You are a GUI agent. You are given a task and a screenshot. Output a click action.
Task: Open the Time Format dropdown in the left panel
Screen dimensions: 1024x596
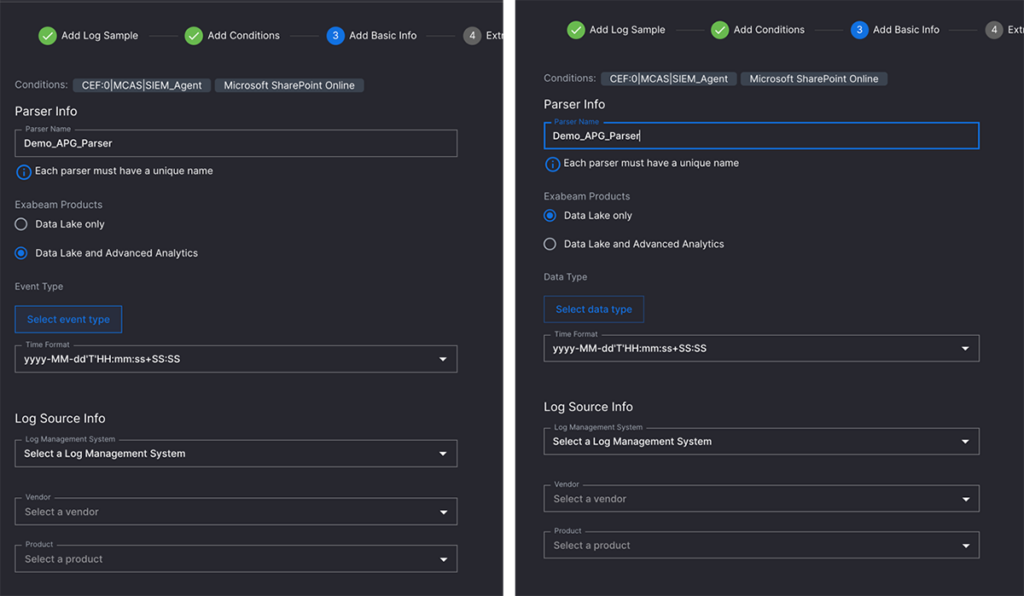tap(236, 359)
